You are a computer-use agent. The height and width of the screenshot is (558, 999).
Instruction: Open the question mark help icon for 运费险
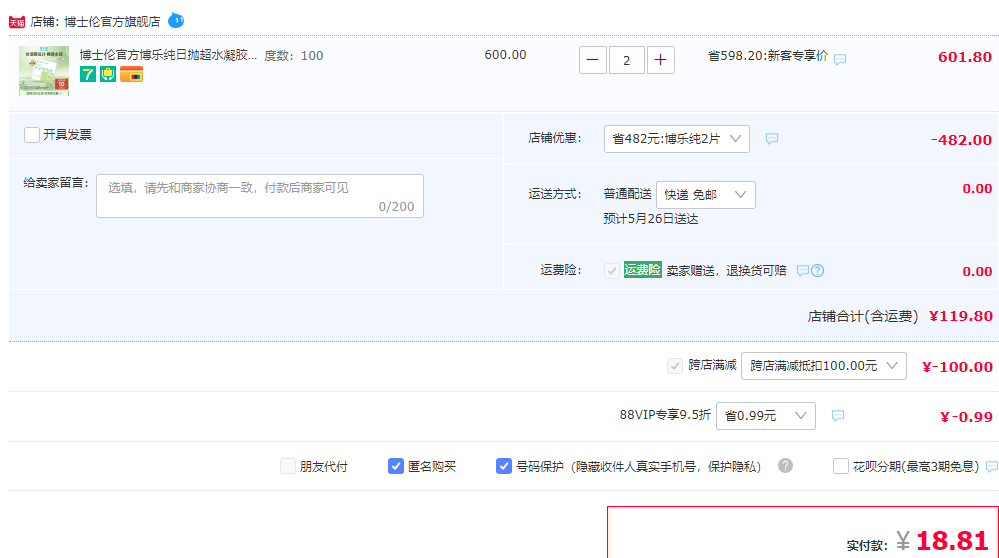point(817,271)
